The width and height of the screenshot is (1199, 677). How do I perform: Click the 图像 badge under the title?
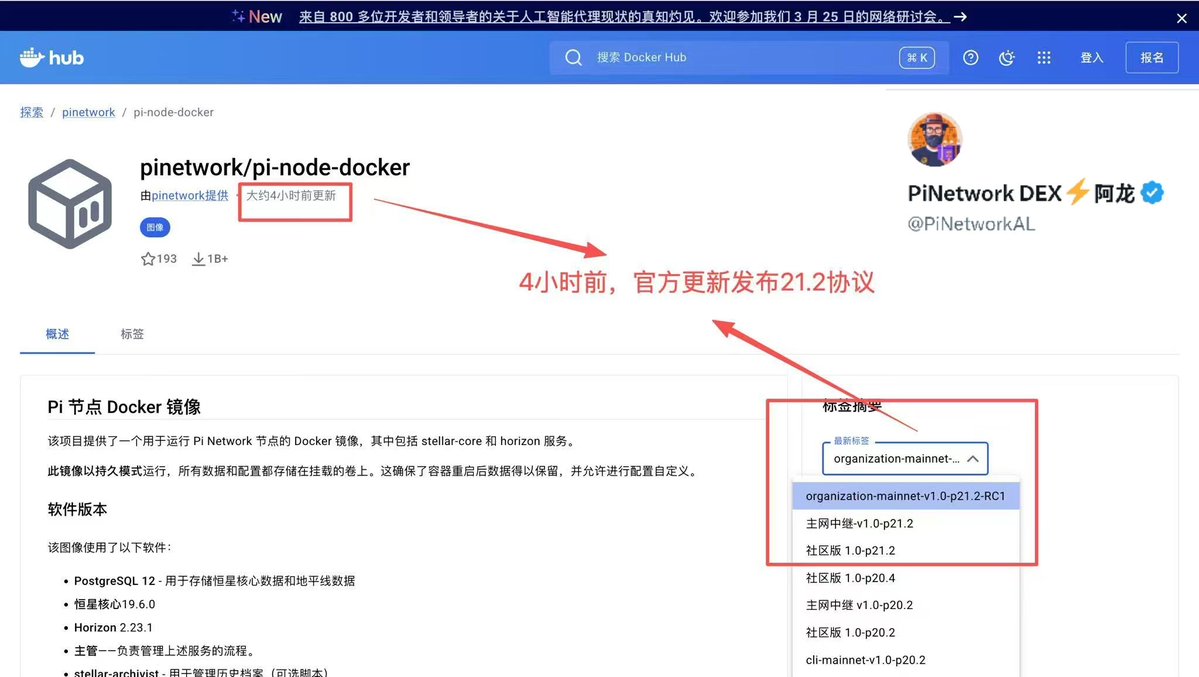(154, 227)
